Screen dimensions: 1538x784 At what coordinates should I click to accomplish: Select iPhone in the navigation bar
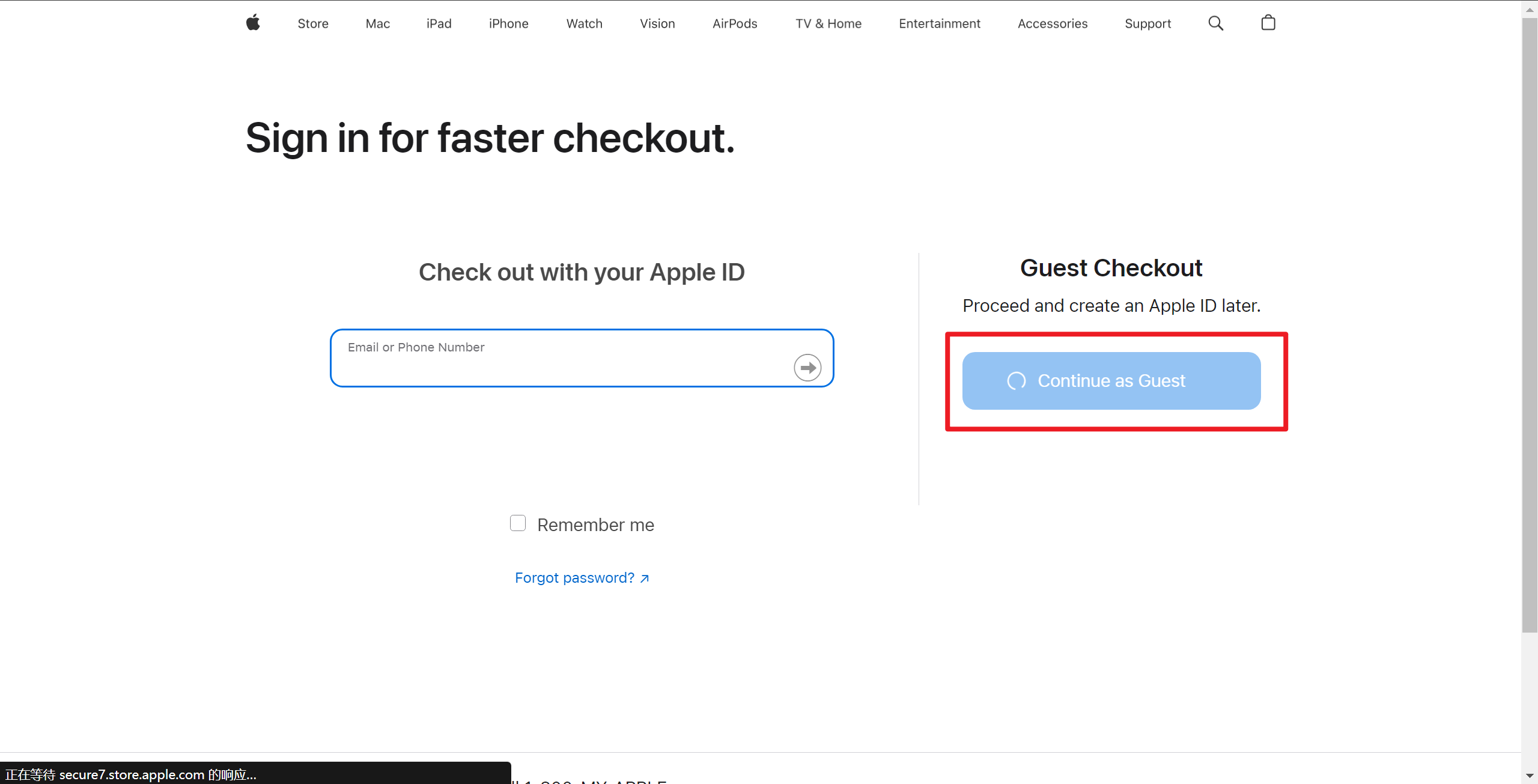pos(509,23)
